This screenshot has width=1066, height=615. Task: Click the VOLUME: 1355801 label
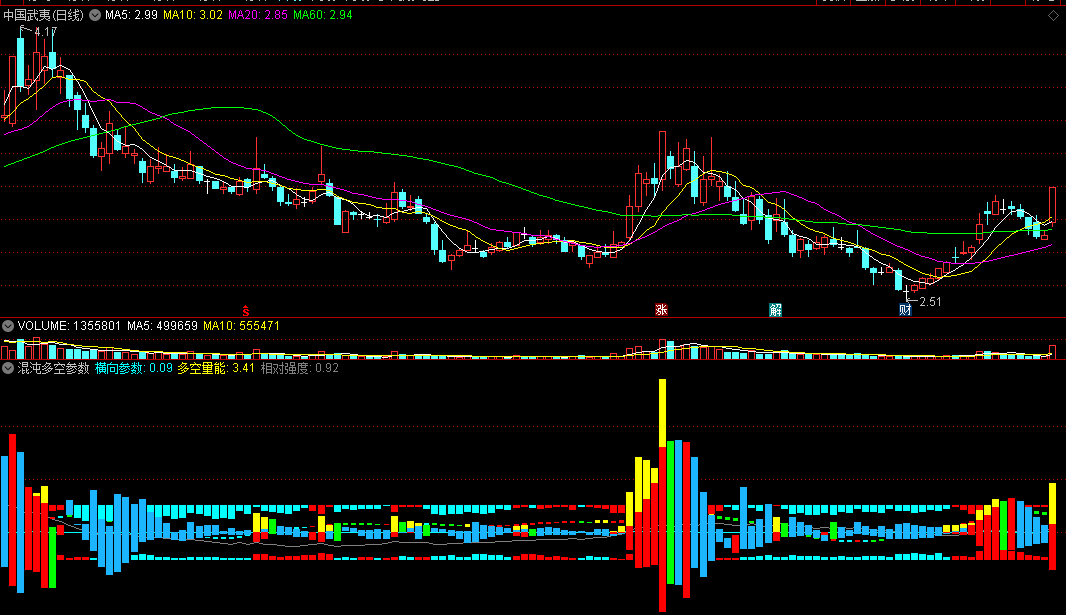[69, 326]
